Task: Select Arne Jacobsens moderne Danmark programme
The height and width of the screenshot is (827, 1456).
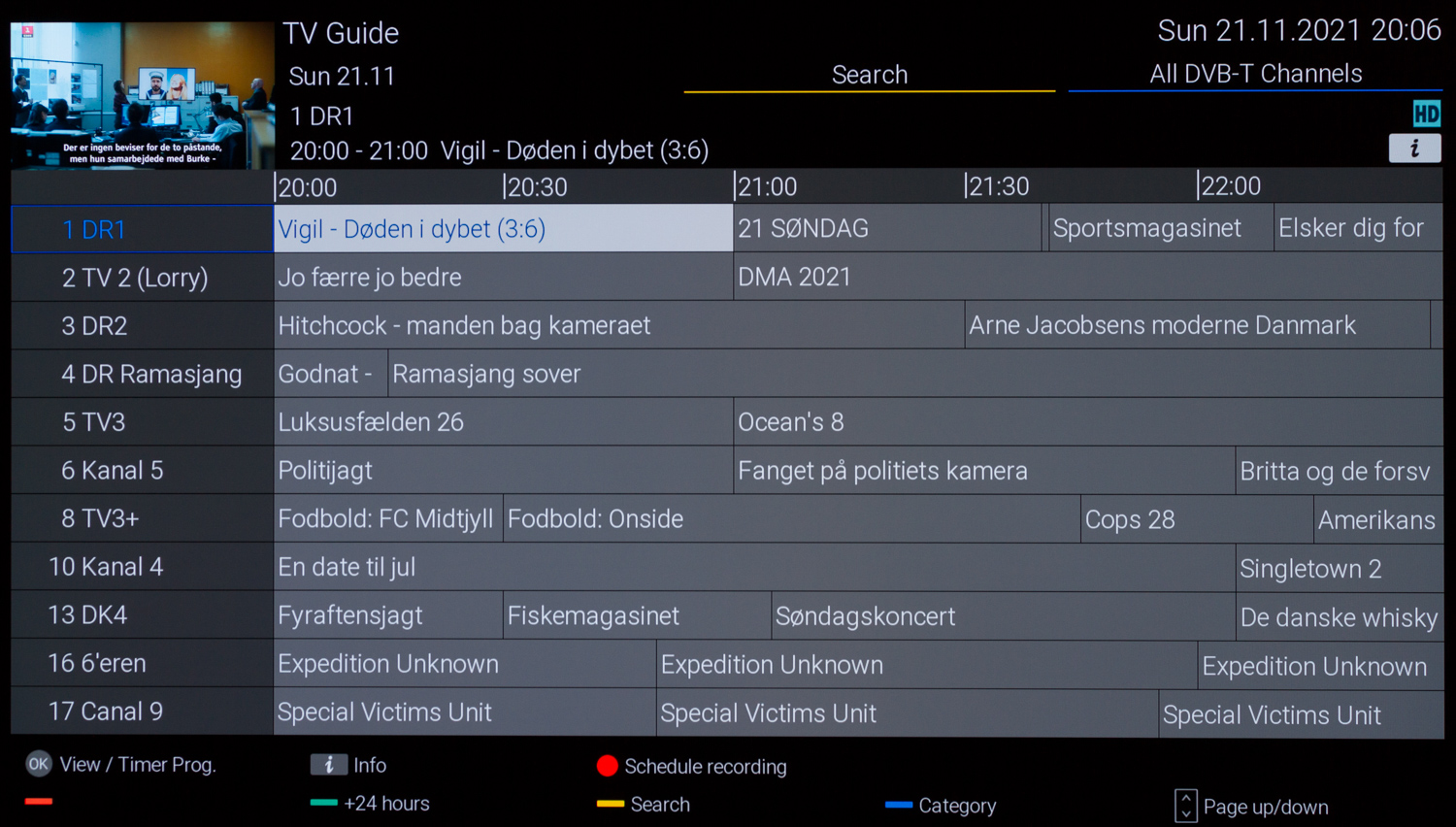Action: pyautogui.click(x=1198, y=325)
